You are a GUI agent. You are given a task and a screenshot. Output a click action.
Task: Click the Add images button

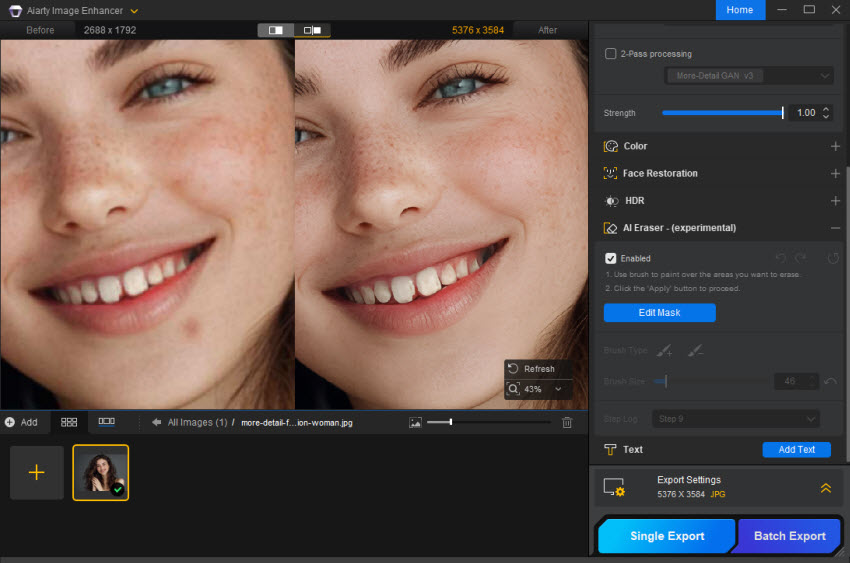22,422
